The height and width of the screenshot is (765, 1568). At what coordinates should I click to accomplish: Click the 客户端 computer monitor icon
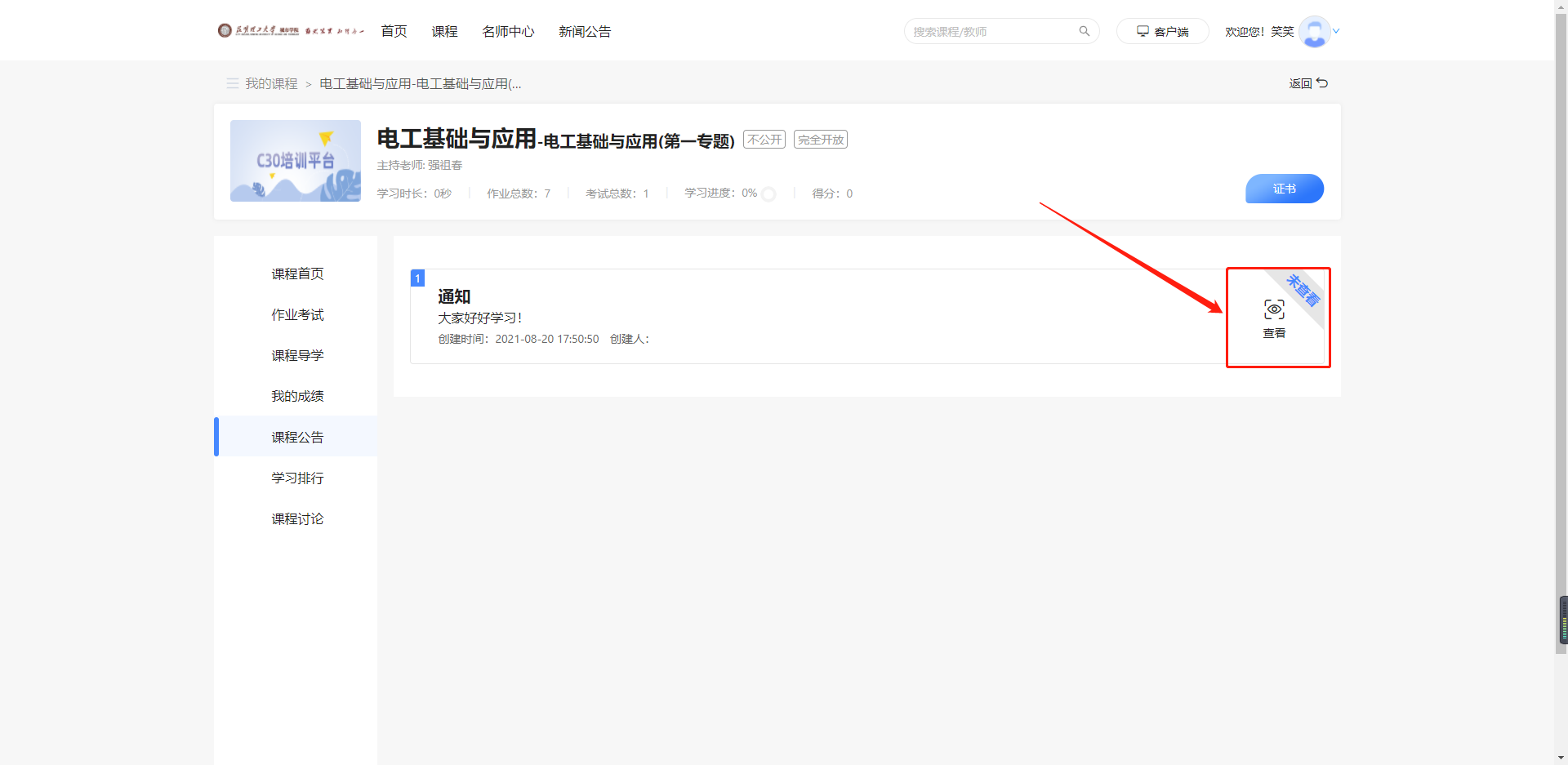click(1142, 30)
